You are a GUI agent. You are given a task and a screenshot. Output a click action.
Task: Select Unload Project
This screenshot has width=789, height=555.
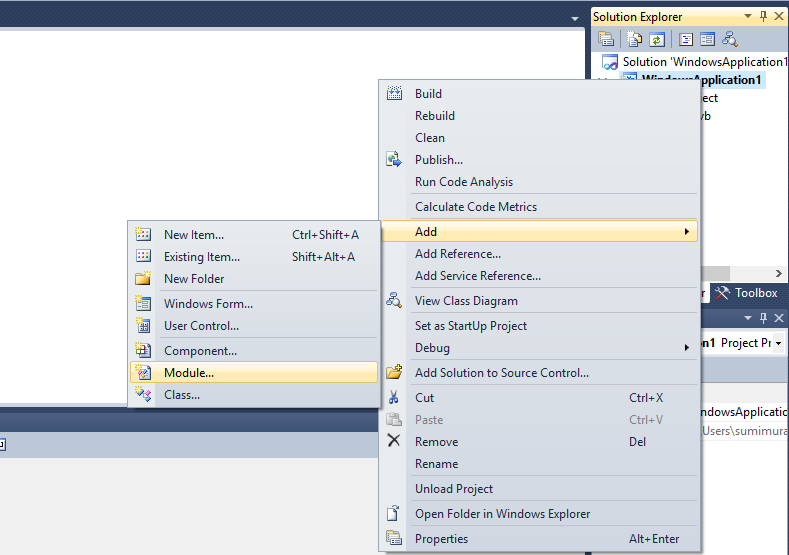coord(539,489)
